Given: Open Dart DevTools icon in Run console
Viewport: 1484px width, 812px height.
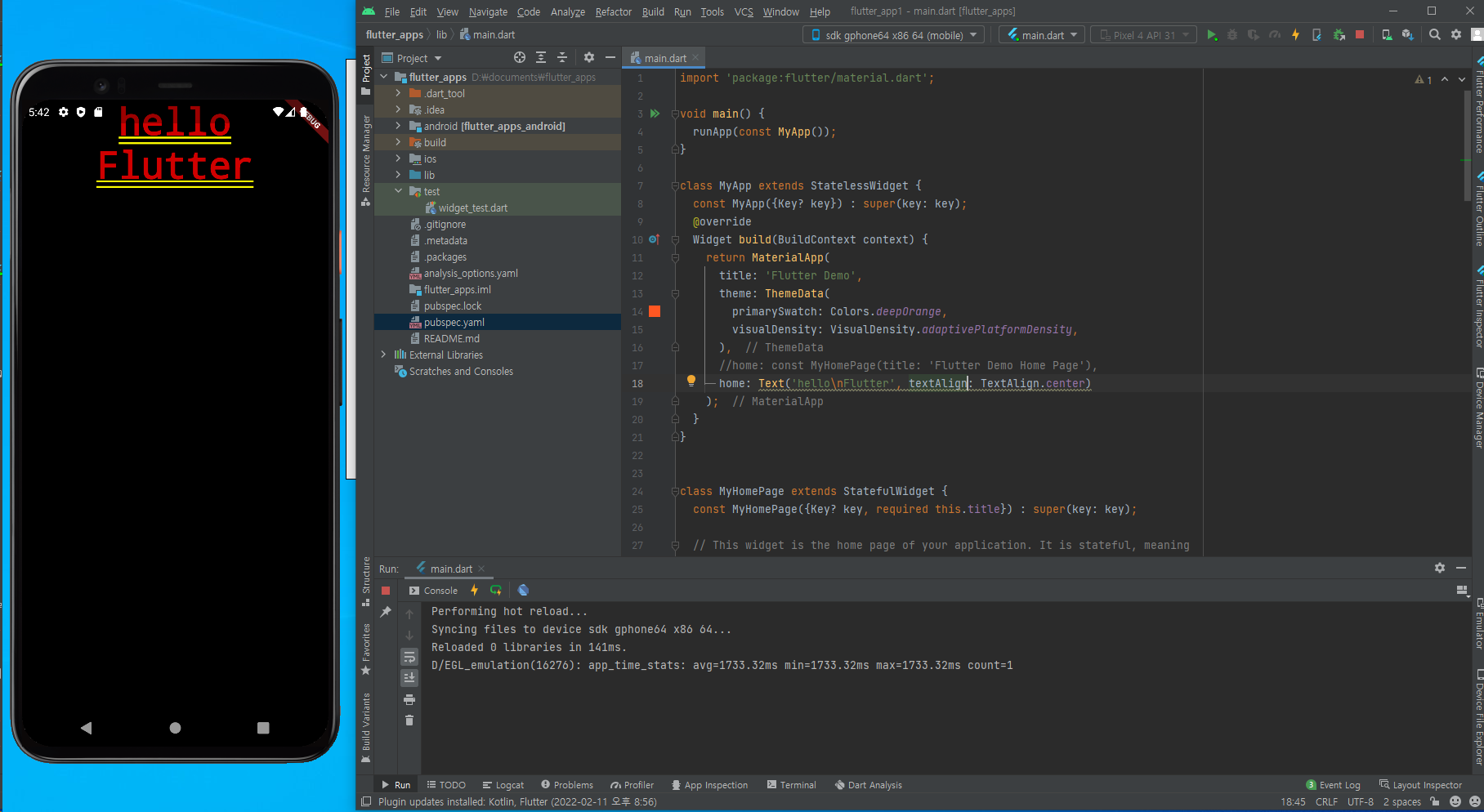Looking at the screenshot, I should pos(524,591).
